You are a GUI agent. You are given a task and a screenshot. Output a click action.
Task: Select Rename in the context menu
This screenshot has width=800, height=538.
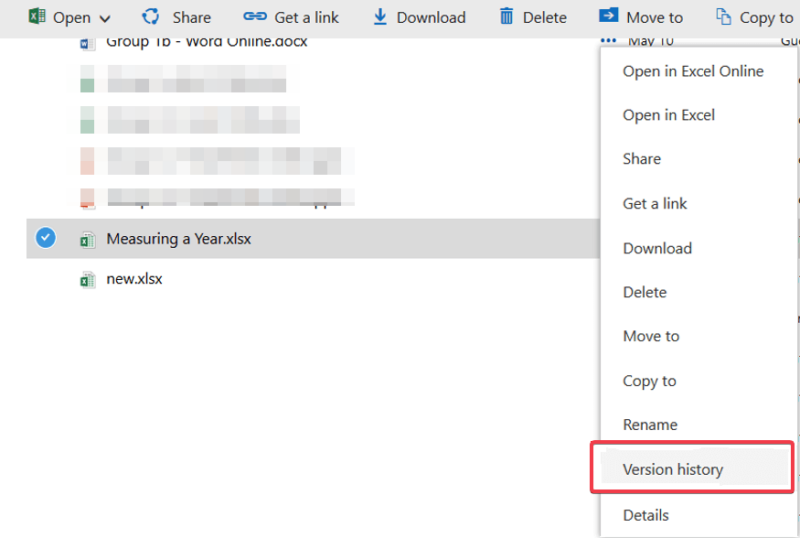[x=650, y=425]
